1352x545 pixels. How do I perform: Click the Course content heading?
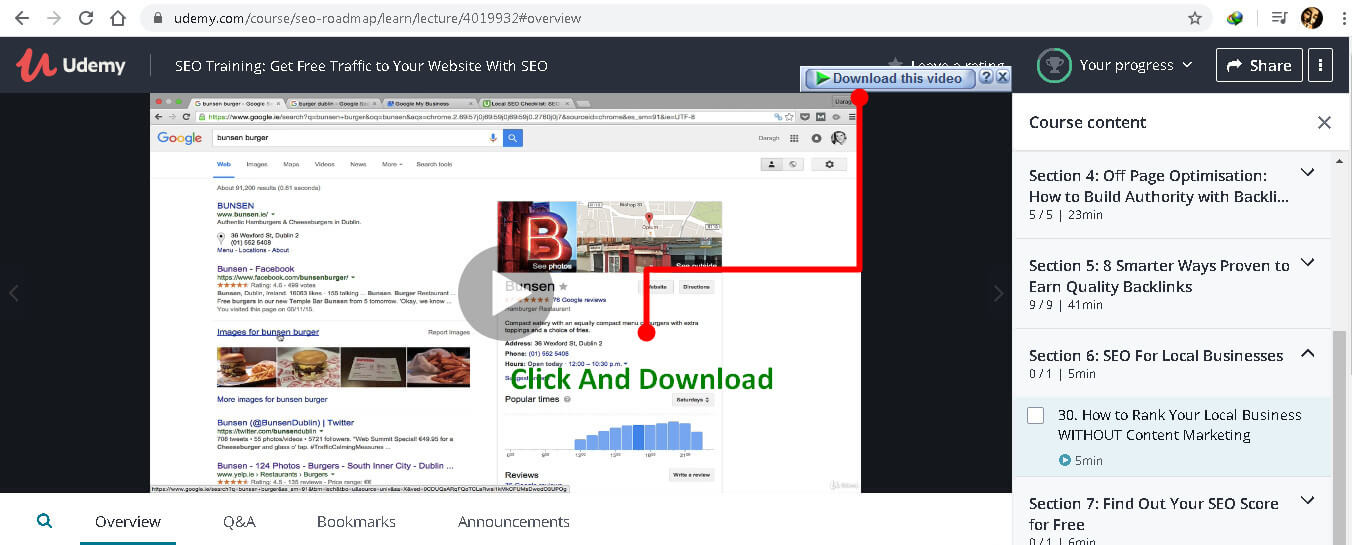[x=1088, y=123]
